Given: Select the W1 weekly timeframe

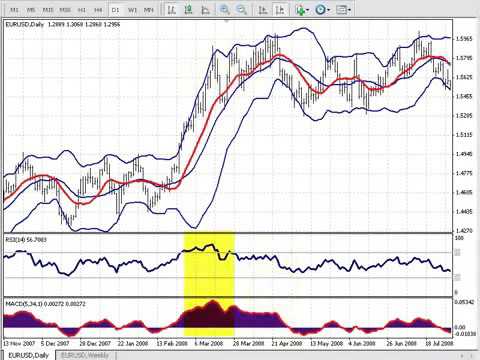Looking at the screenshot, I should pos(132,10).
